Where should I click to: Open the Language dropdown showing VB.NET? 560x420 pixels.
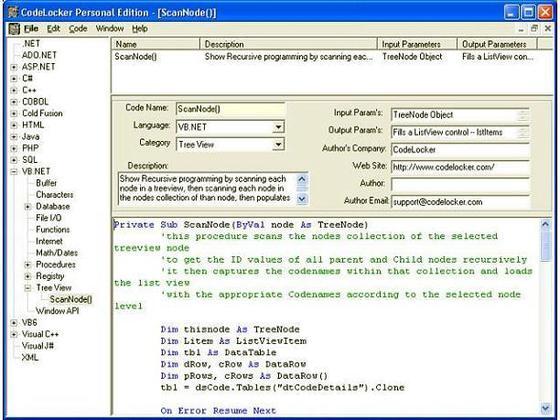point(278,127)
